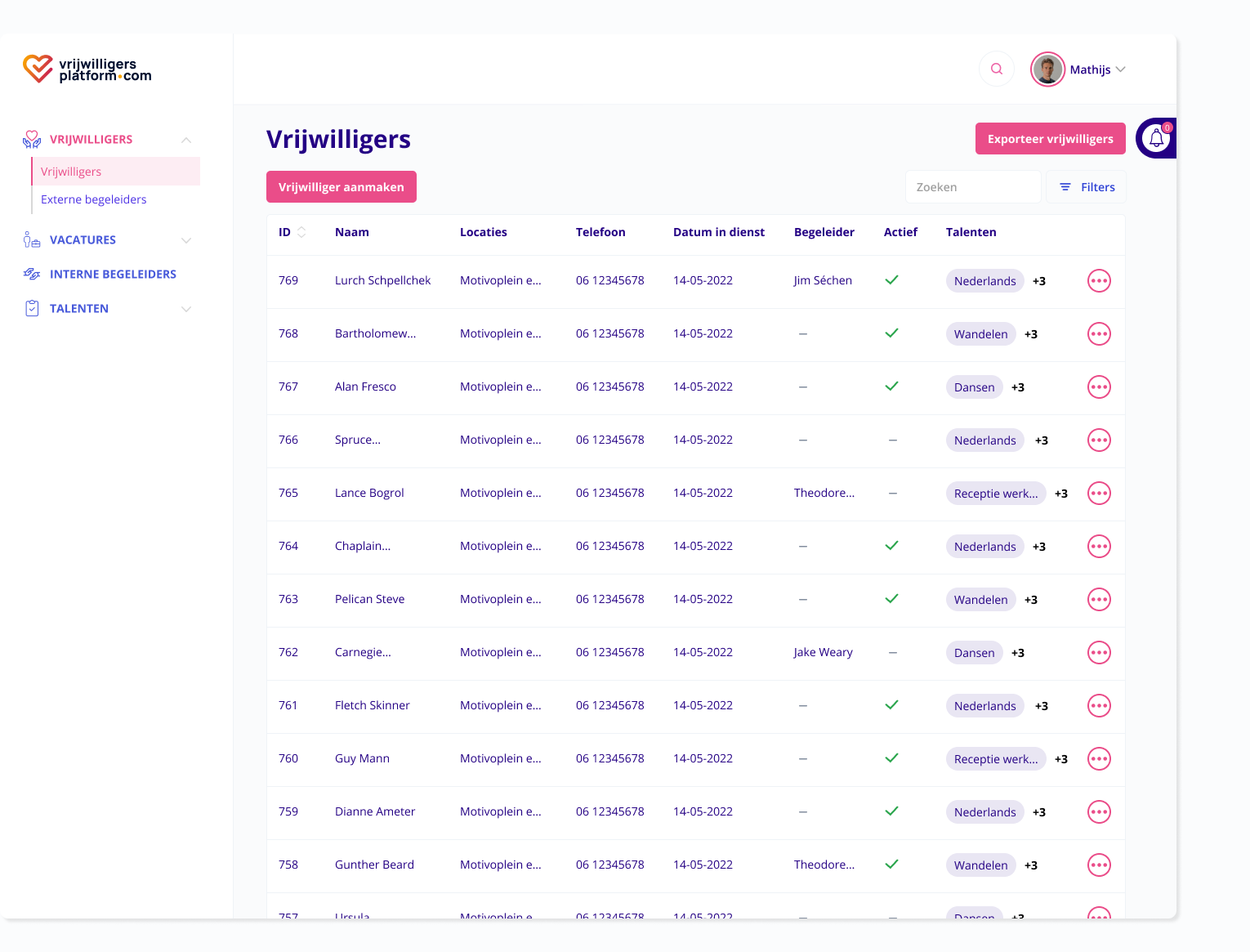Open actions menu for Lurch Schpellchek

1099,281
